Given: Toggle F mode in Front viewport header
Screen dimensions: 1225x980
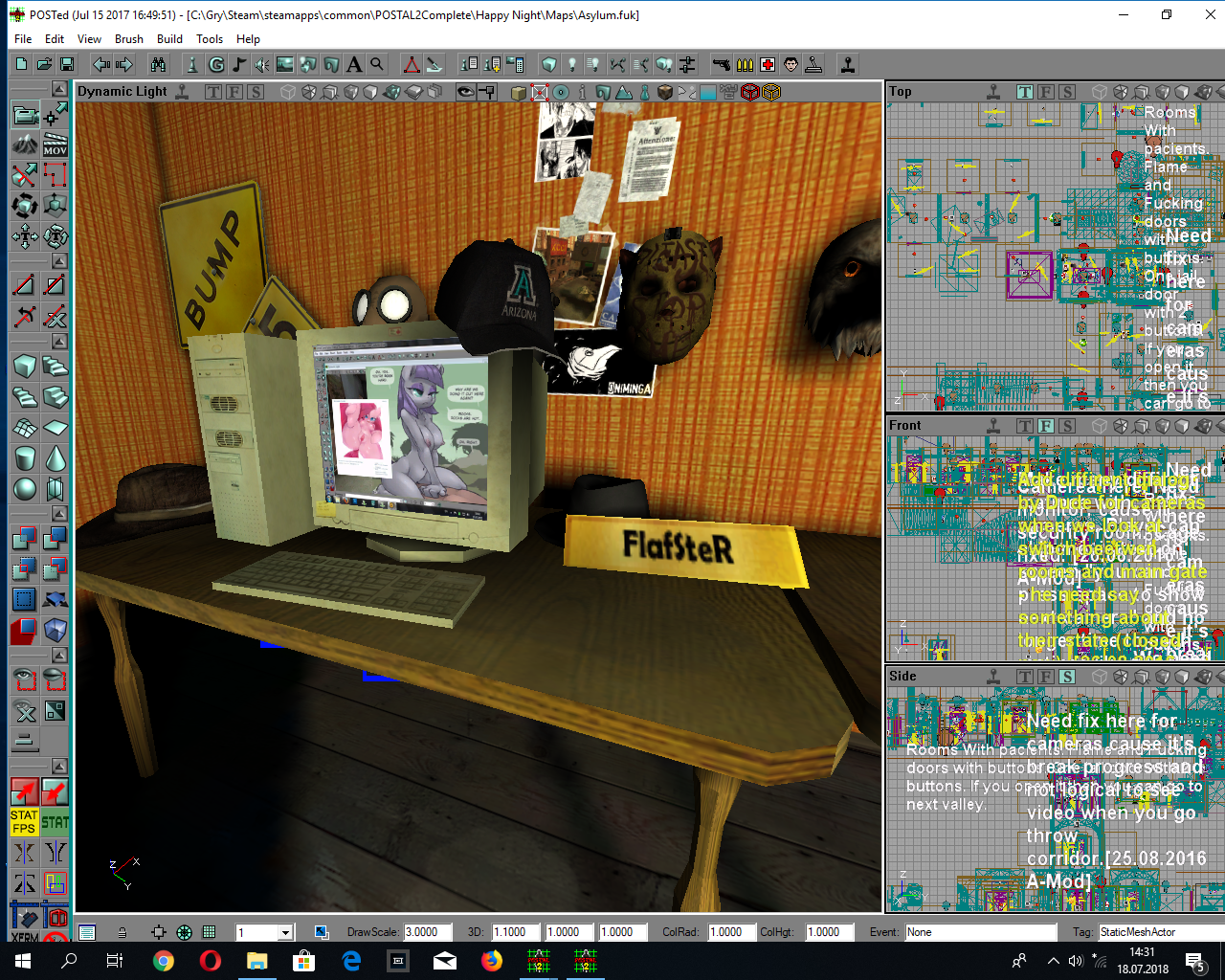Looking at the screenshot, I should tap(1046, 426).
